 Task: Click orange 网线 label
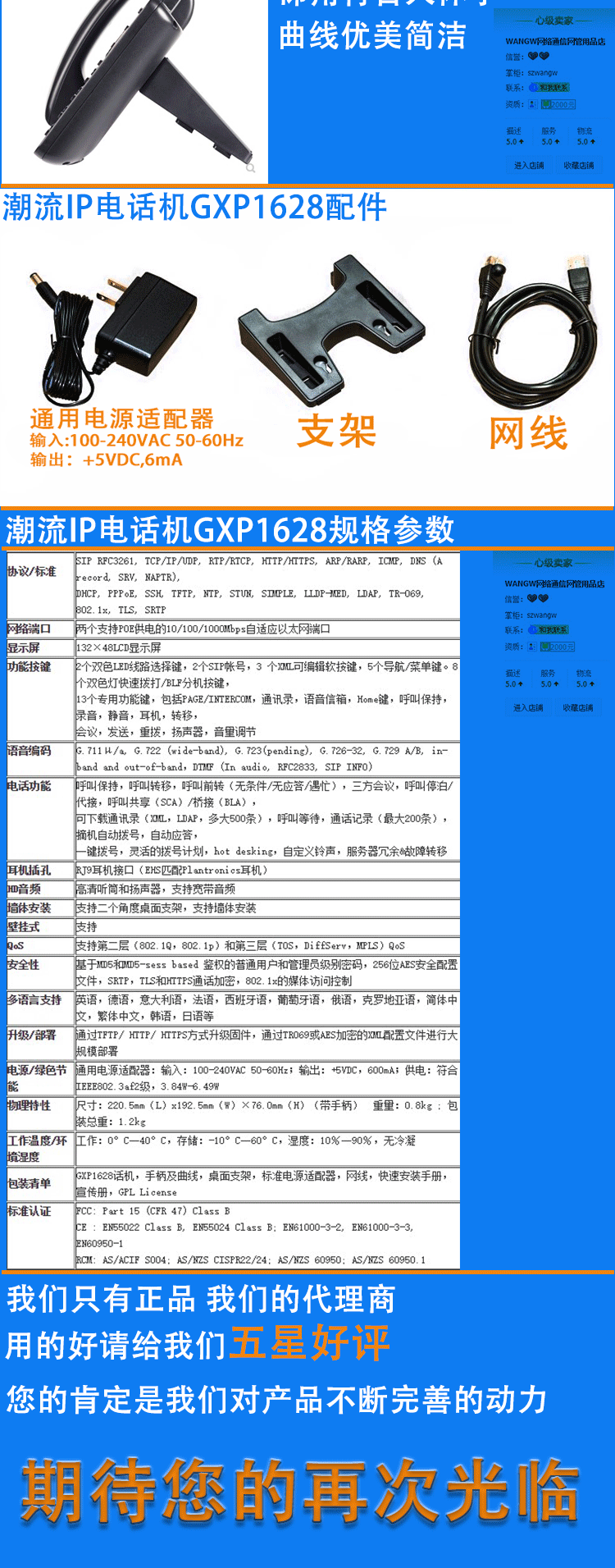coord(529,433)
